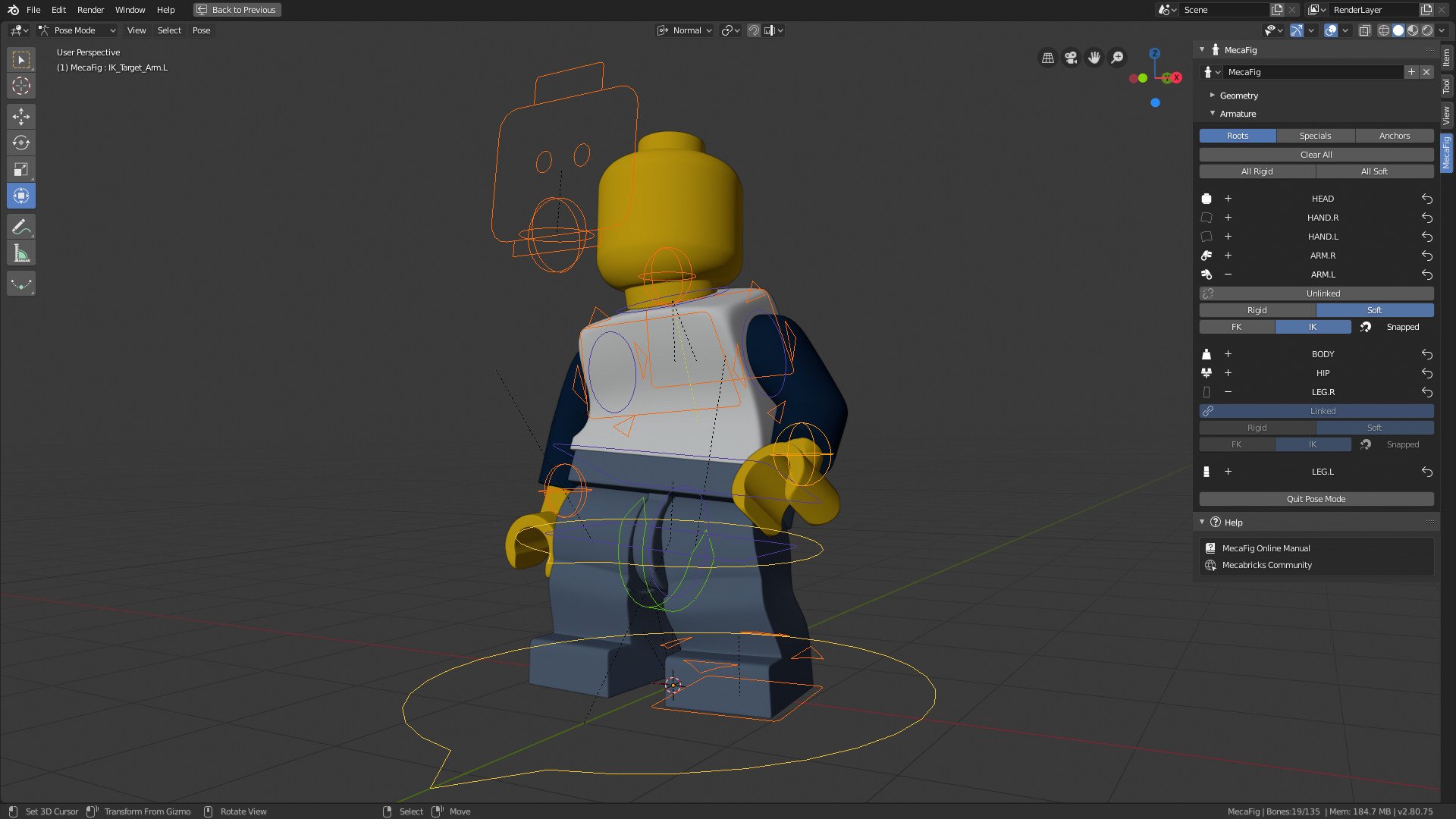The width and height of the screenshot is (1456, 819).
Task: Open Normal transform orientation dropdown
Action: 685,30
